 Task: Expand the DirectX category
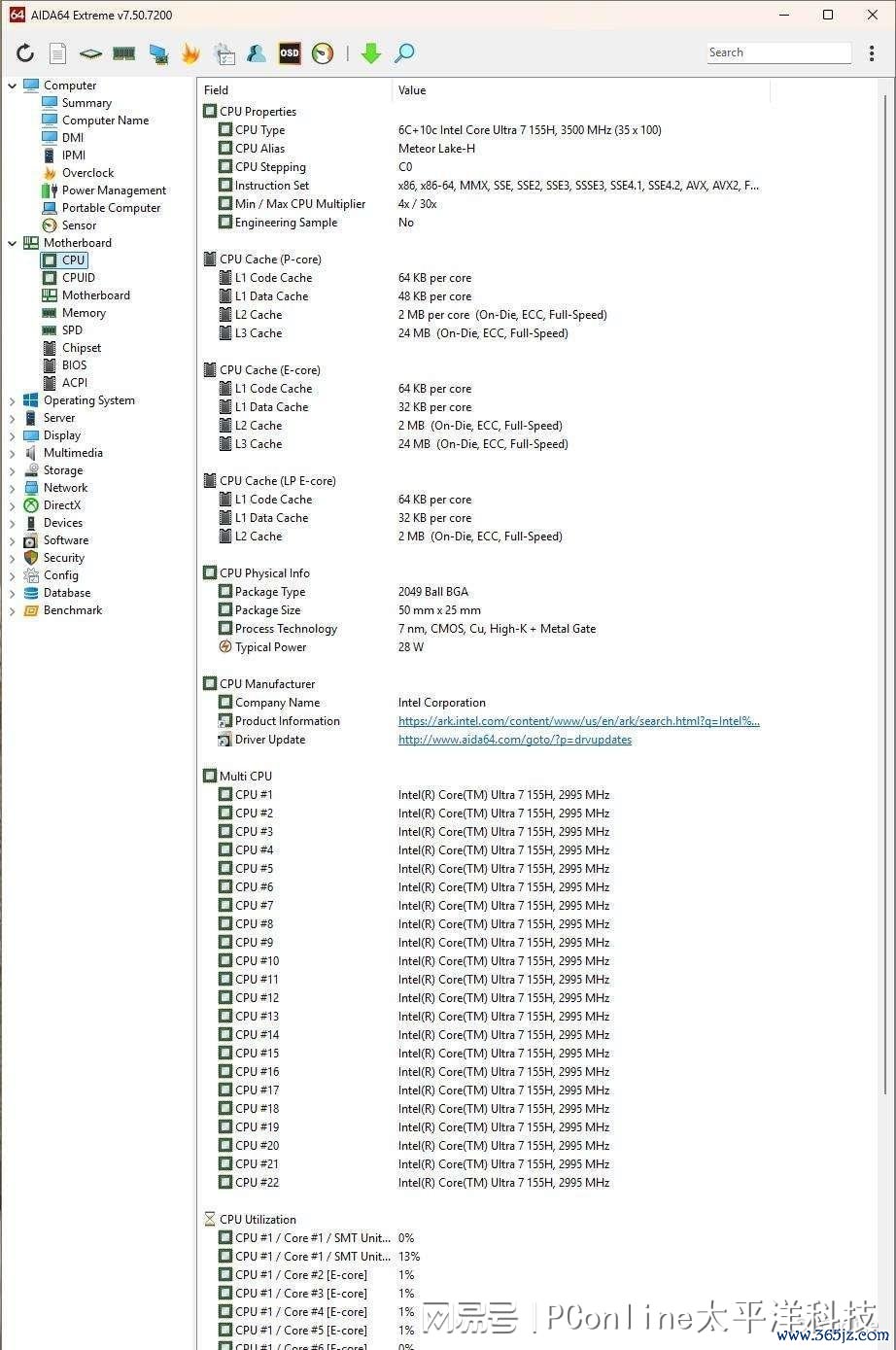click(x=13, y=505)
